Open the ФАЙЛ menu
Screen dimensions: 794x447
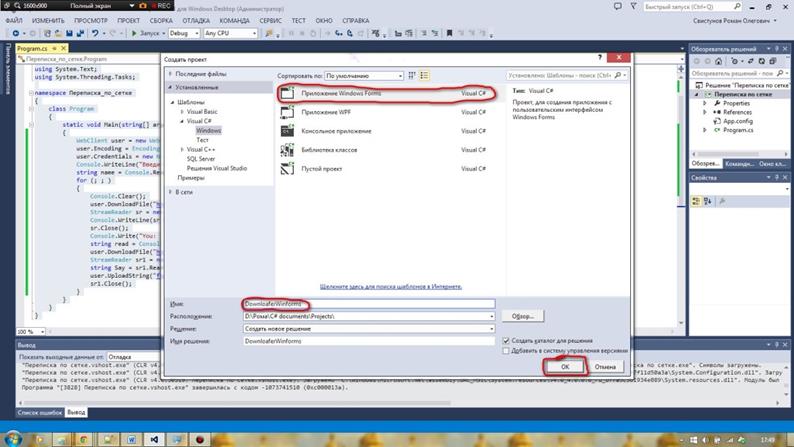14,21
